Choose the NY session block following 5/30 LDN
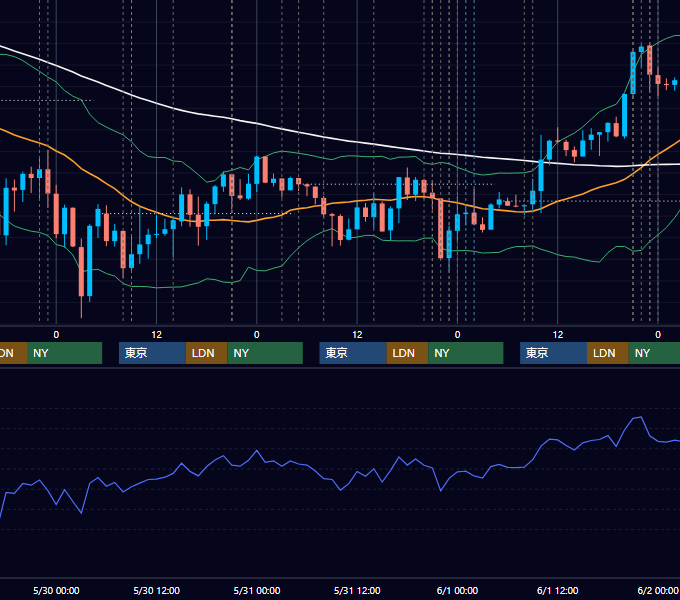Image resolution: width=680 pixels, height=600 pixels. (x=265, y=353)
